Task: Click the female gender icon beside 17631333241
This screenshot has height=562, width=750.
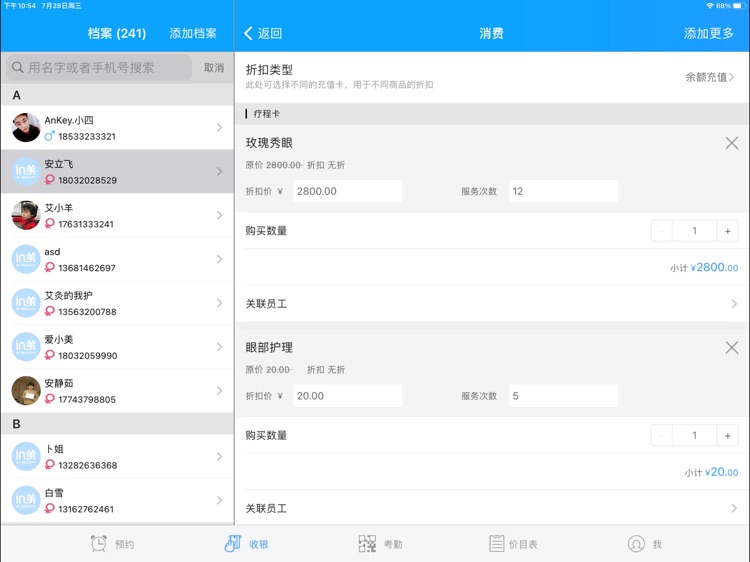Action: click(x=49, y=223)
